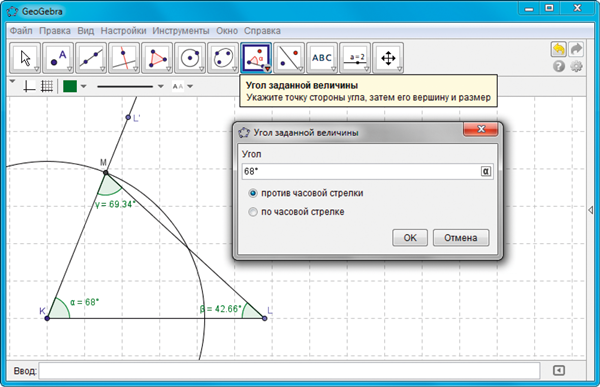This screenshot has height=387, width=600.
Task: Maximize the GeoGebra window
Action: point(549,8)
